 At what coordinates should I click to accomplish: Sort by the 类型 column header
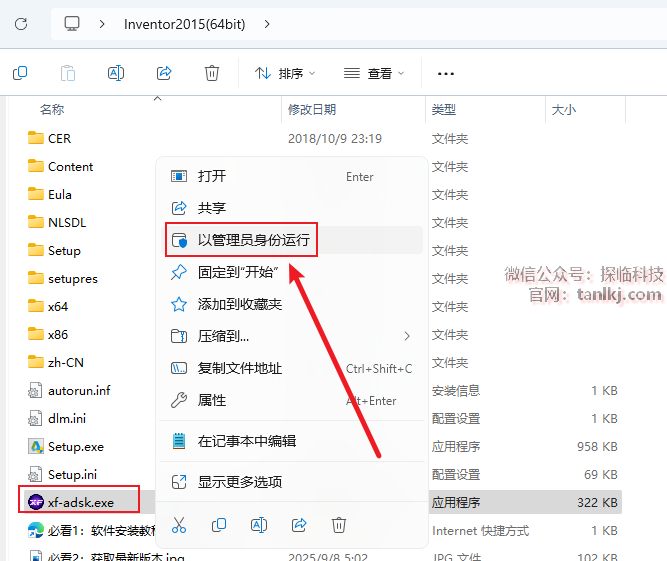click(x=444, y=110)
